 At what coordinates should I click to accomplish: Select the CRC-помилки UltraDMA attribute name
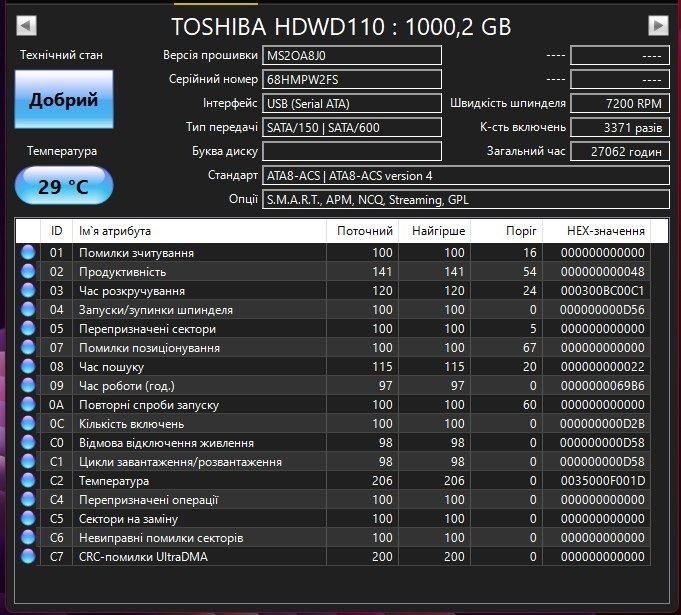point(143,557)
